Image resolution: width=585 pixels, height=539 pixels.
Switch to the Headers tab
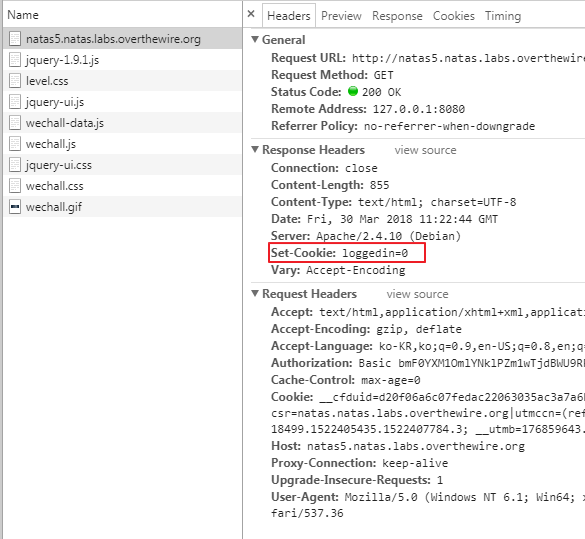289,16
